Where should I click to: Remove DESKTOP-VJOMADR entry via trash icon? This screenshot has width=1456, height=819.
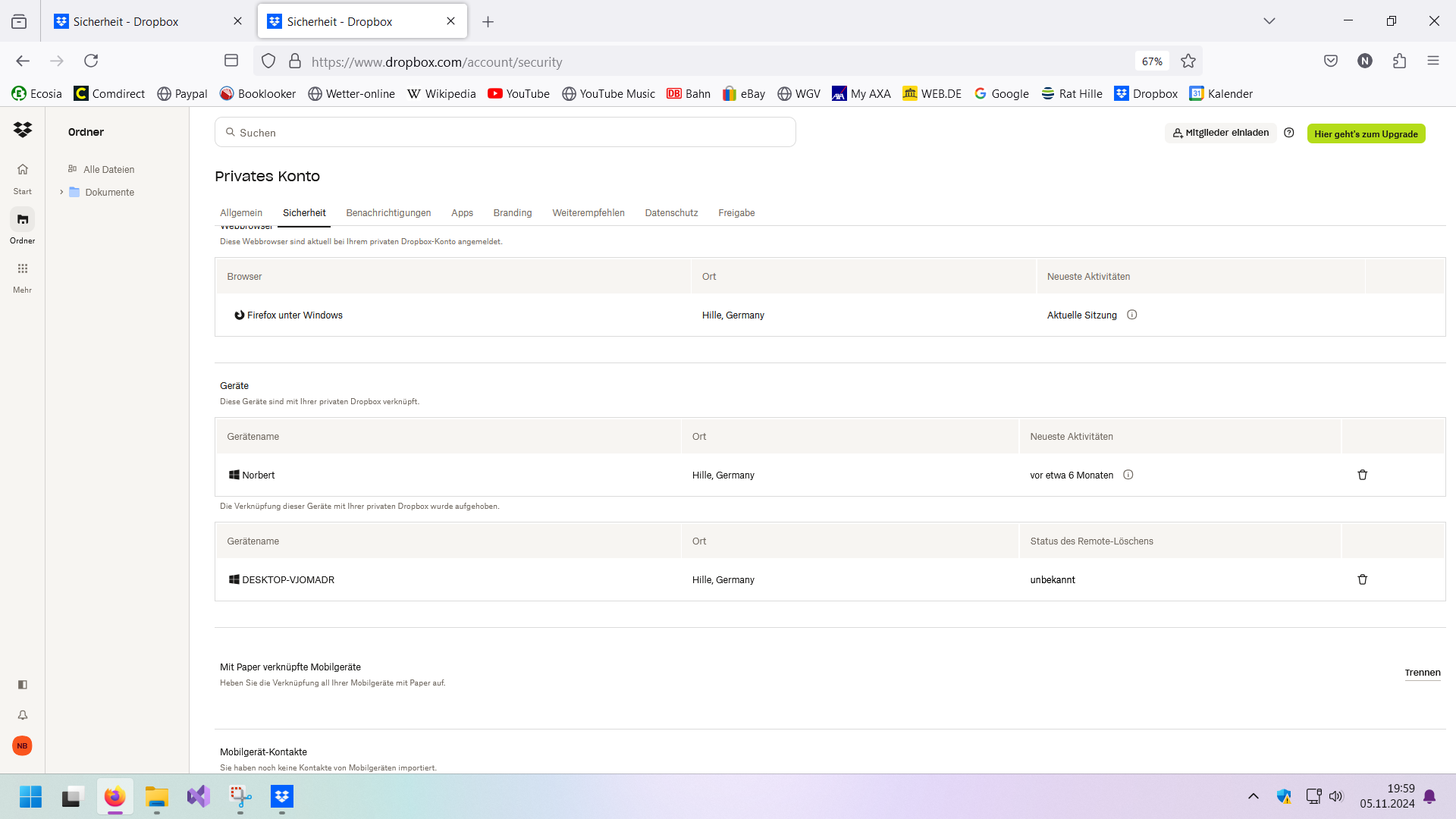click(1362, 579)
